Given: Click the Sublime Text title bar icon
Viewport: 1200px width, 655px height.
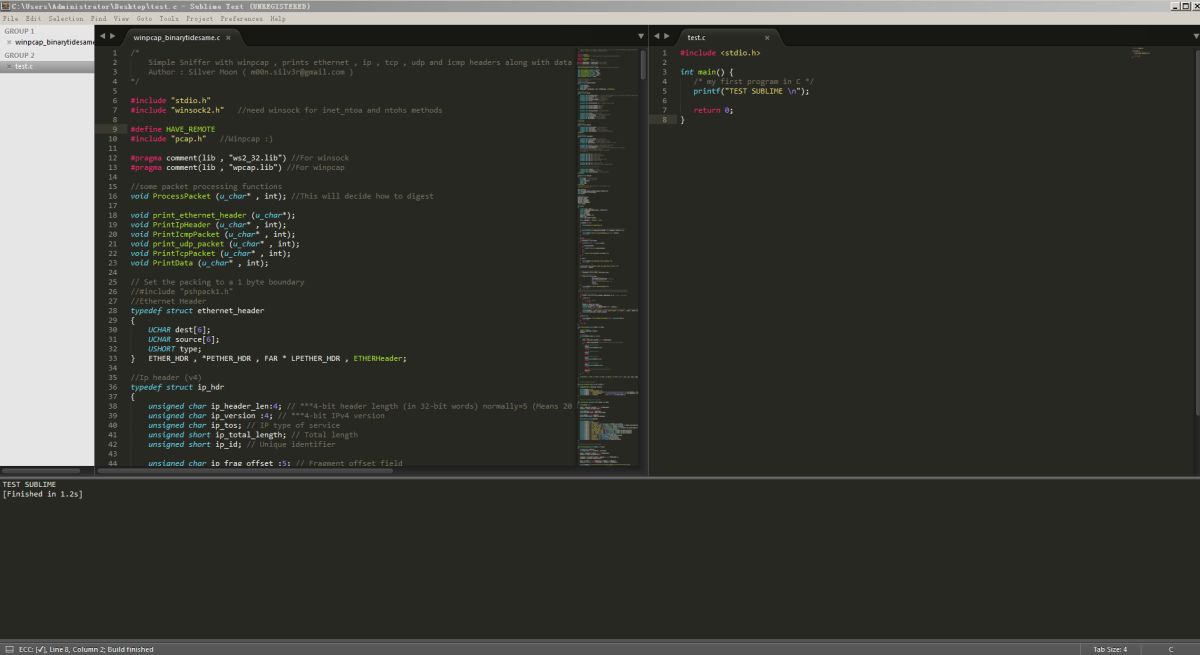Looking at the screenshot, I should [6, 6].
